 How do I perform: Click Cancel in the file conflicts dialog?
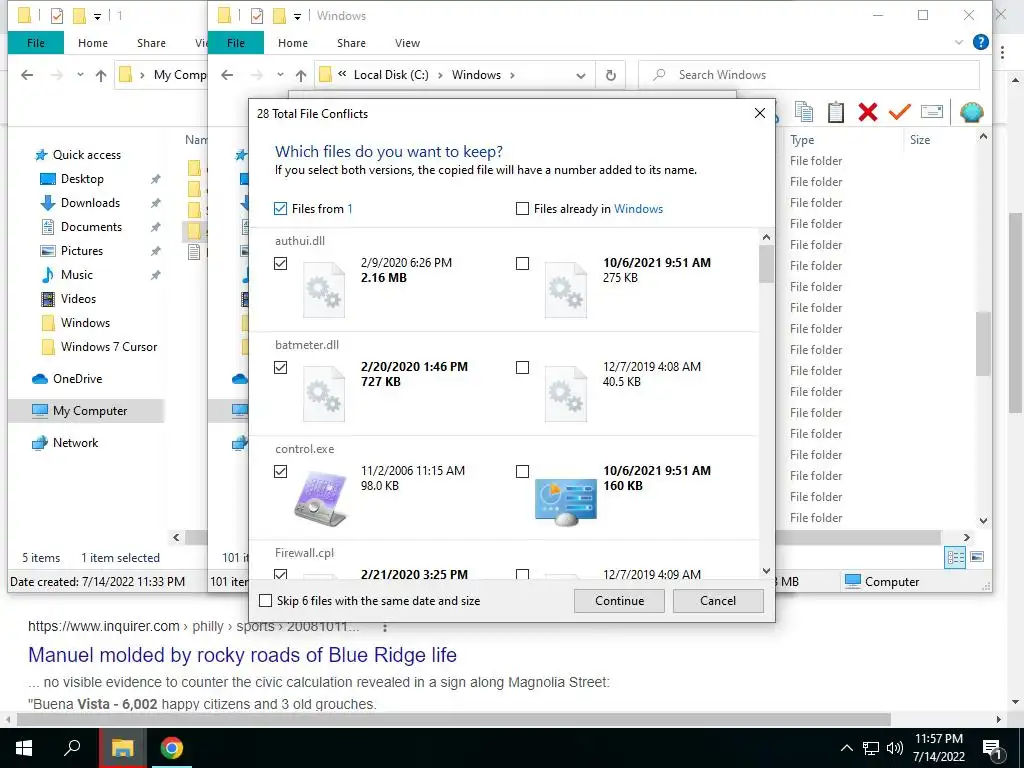[x=718, y=601]
